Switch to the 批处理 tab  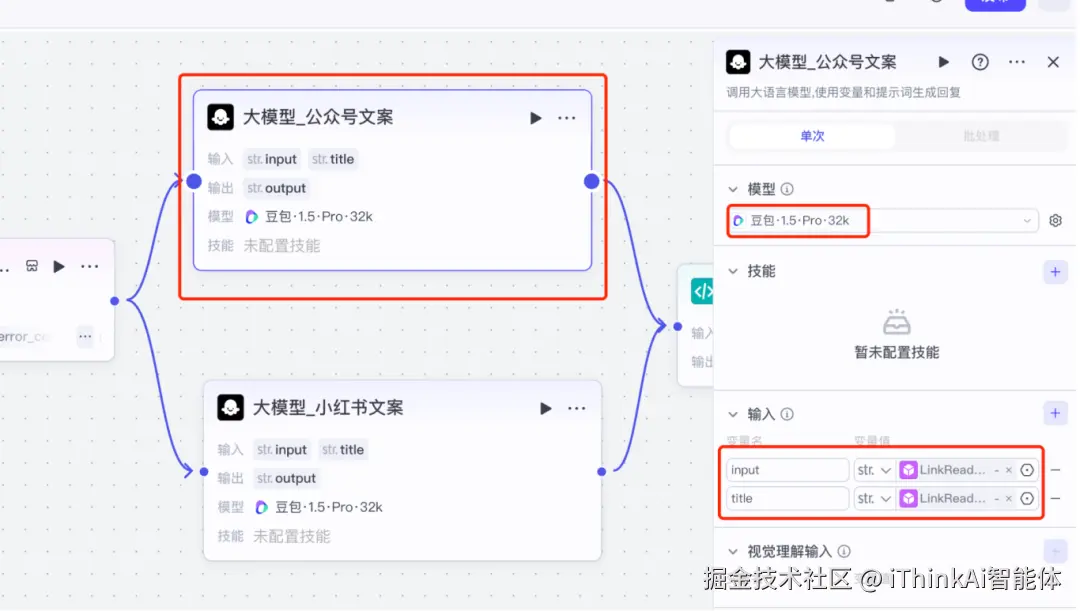981,134
